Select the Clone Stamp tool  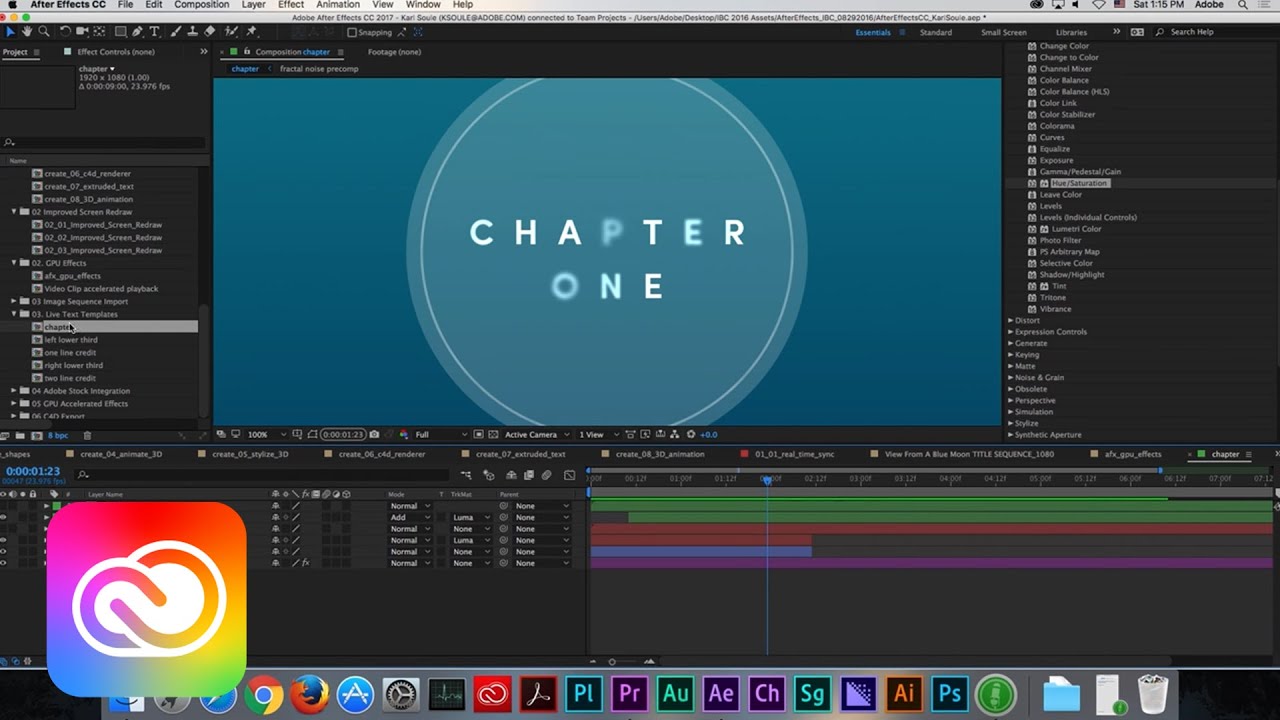pyautogui.click(x=192, y=32)
